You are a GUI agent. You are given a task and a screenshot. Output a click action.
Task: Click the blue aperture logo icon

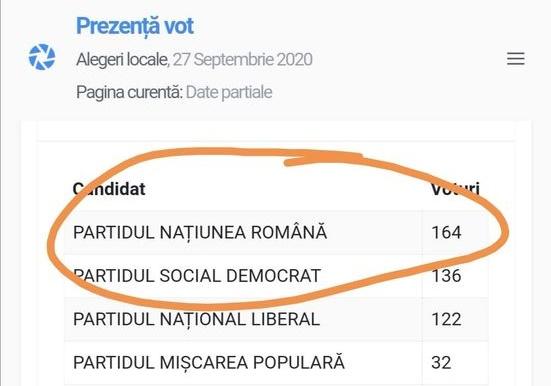[x=42, y=57]
